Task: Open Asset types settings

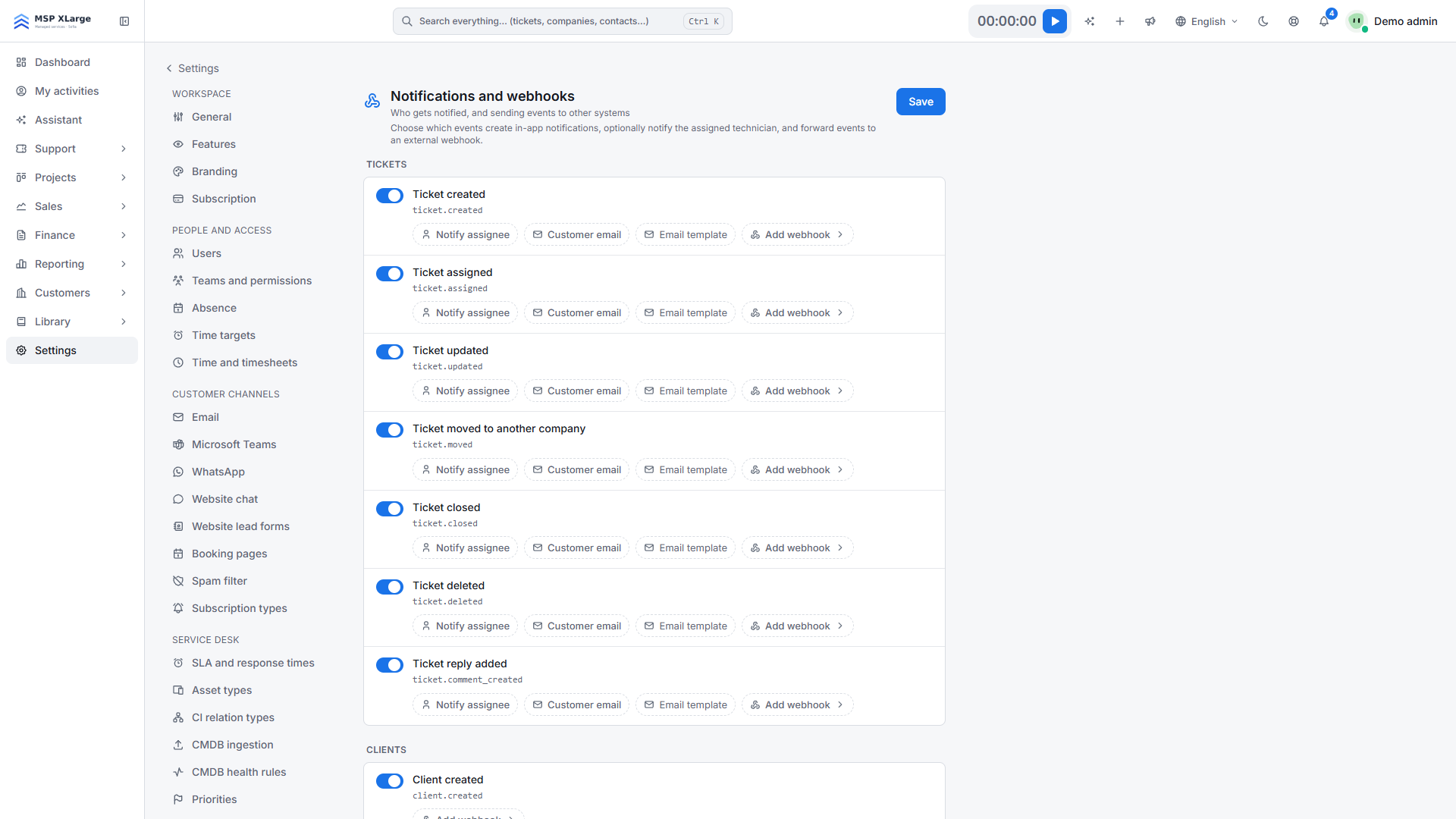Action: click(221, 690)
